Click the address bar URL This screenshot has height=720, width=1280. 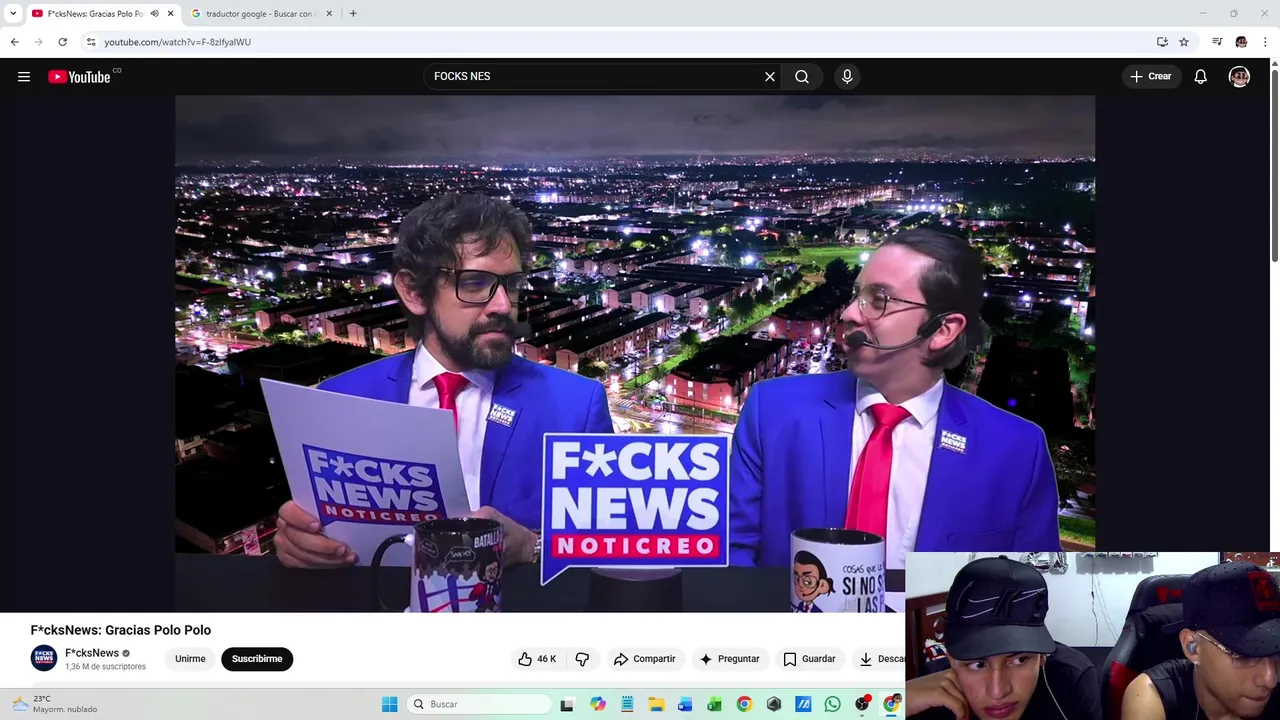[178, 42]
